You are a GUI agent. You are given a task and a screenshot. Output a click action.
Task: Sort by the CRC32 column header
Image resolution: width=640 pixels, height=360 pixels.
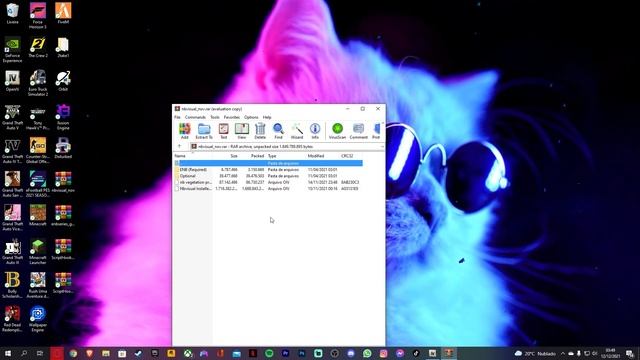click(347, 156)
